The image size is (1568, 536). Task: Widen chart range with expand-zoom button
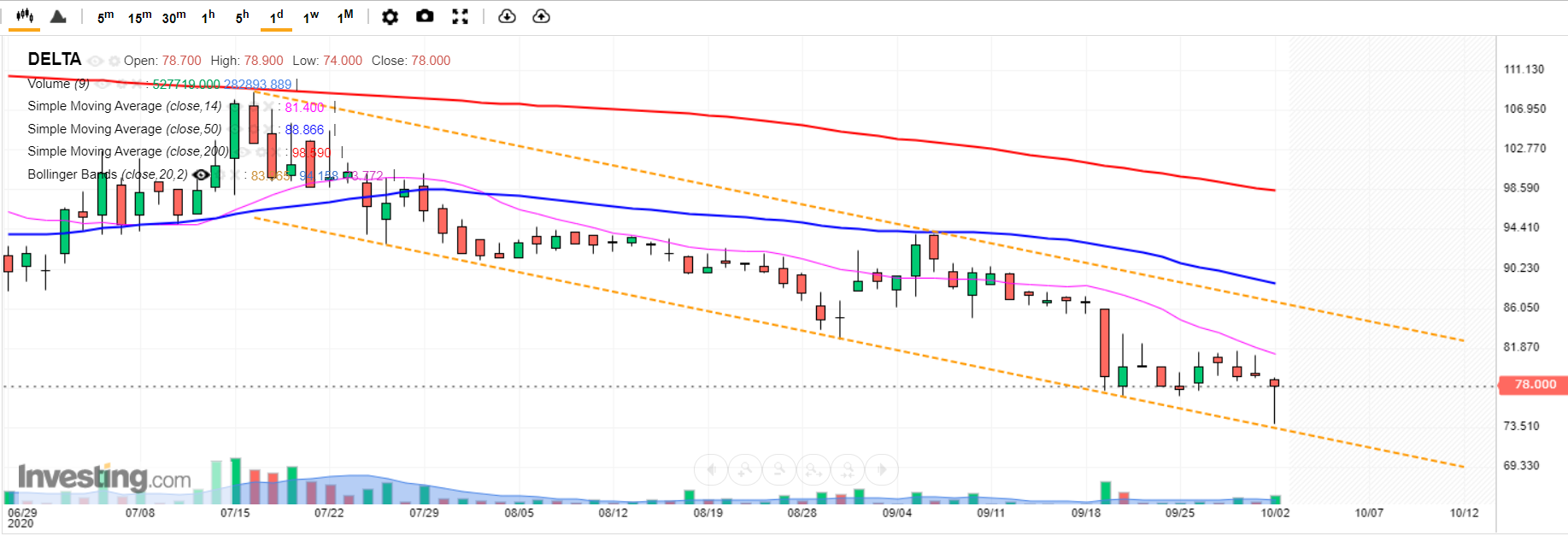tap(813, 469)
